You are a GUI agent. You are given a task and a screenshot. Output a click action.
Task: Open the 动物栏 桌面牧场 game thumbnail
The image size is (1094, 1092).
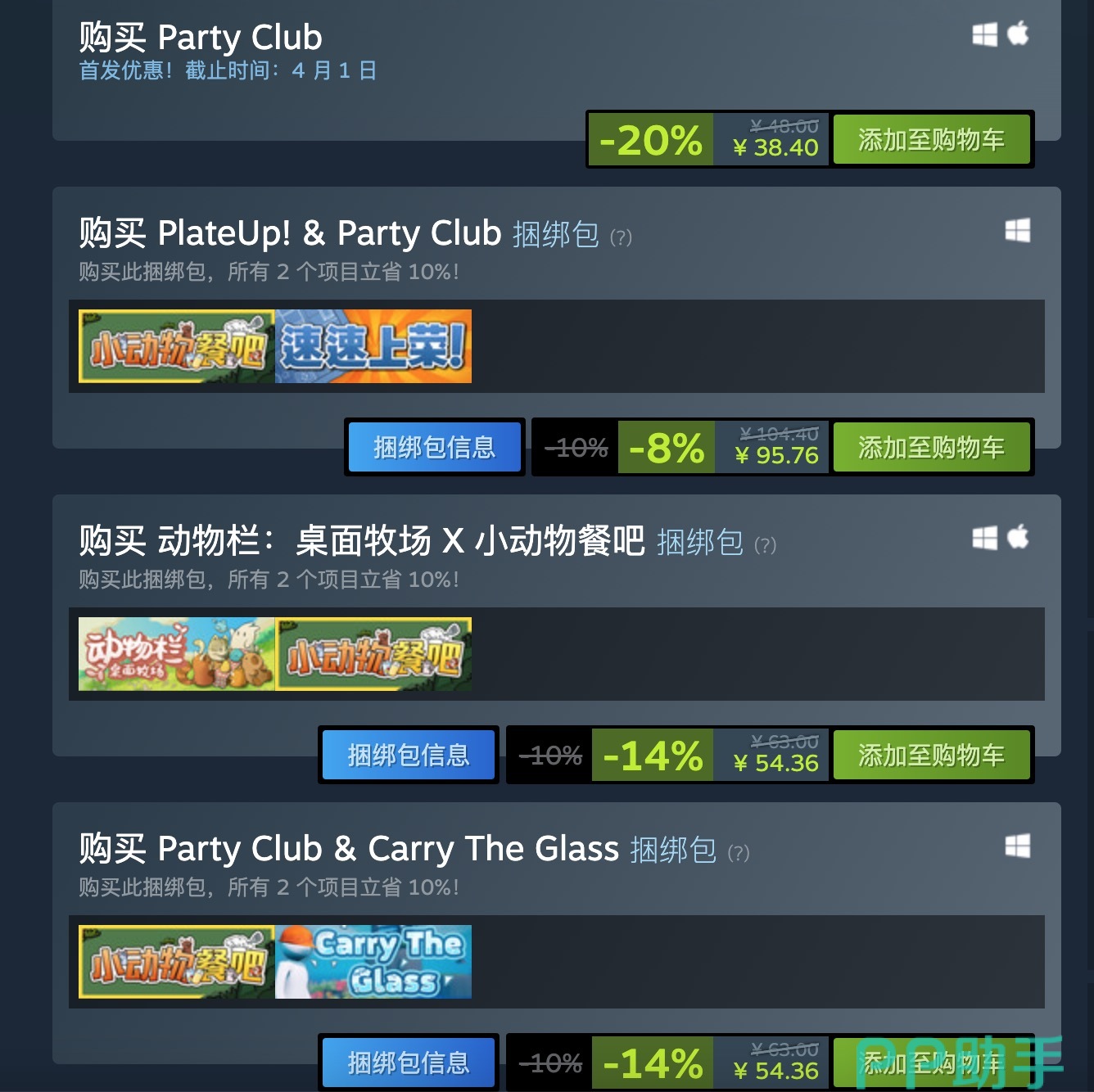pyautogui.click(x=177, y=654)
